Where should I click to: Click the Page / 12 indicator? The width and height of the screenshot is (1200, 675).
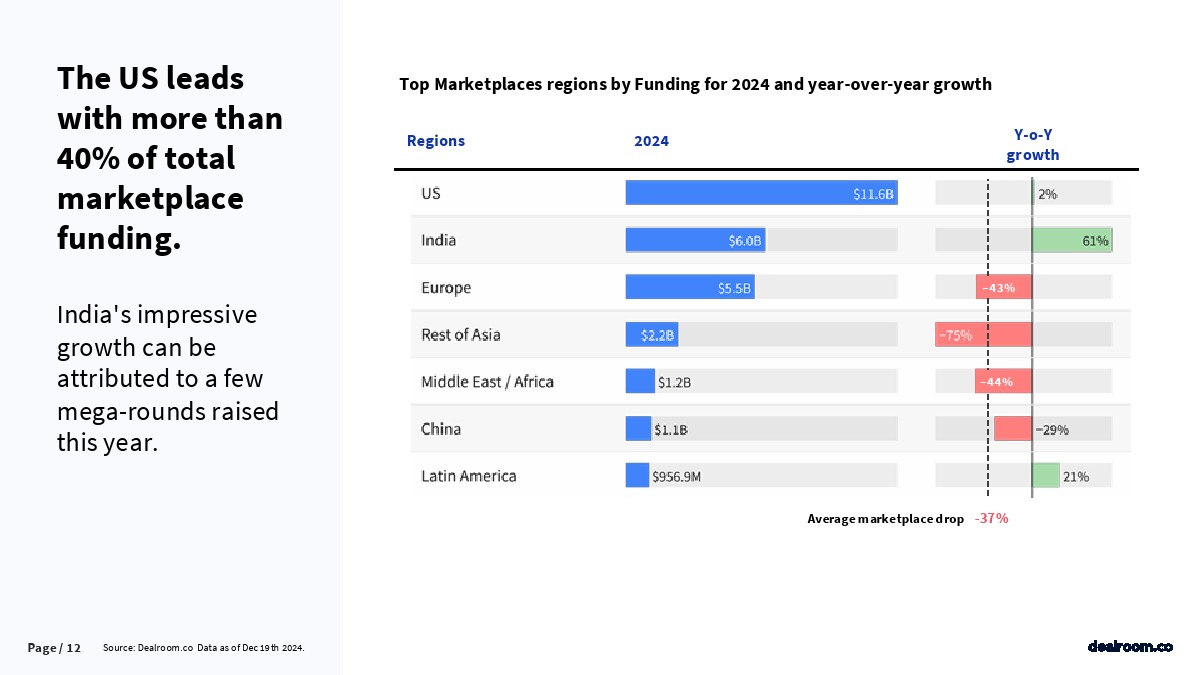[x=54, y=648]
